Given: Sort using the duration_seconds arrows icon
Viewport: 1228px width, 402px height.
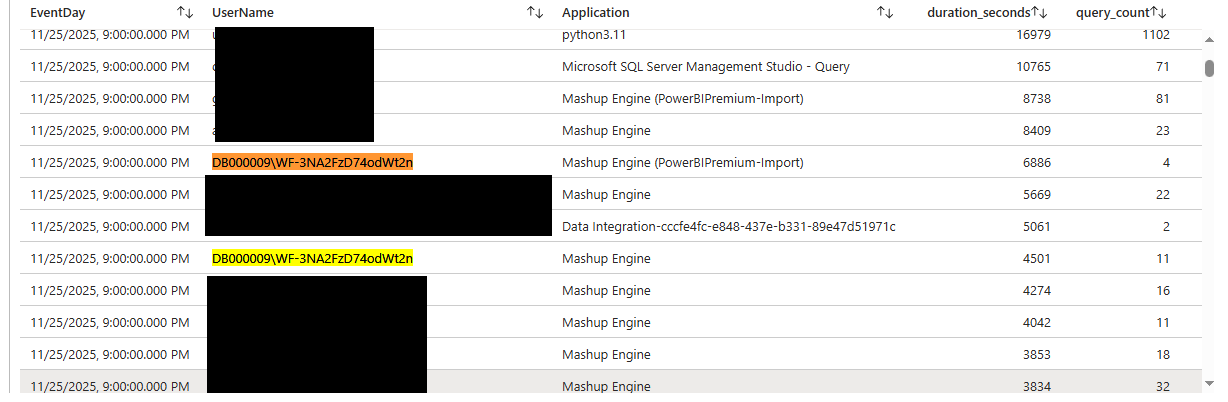Looking at the screenshot, I should click(1039, 13).
